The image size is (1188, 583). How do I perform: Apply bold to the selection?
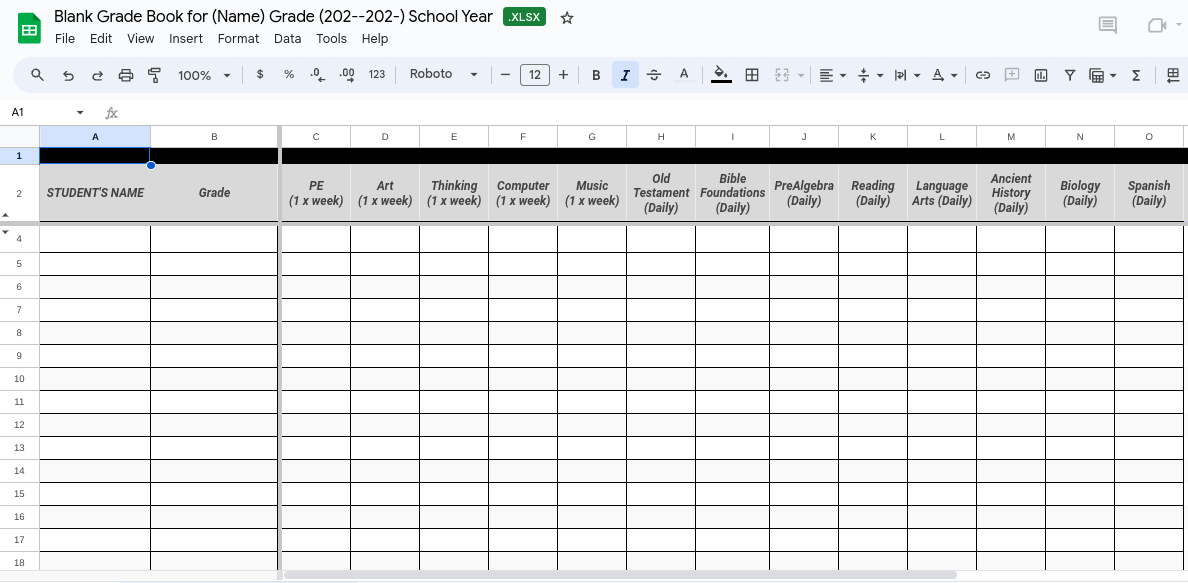pos(596,75)
